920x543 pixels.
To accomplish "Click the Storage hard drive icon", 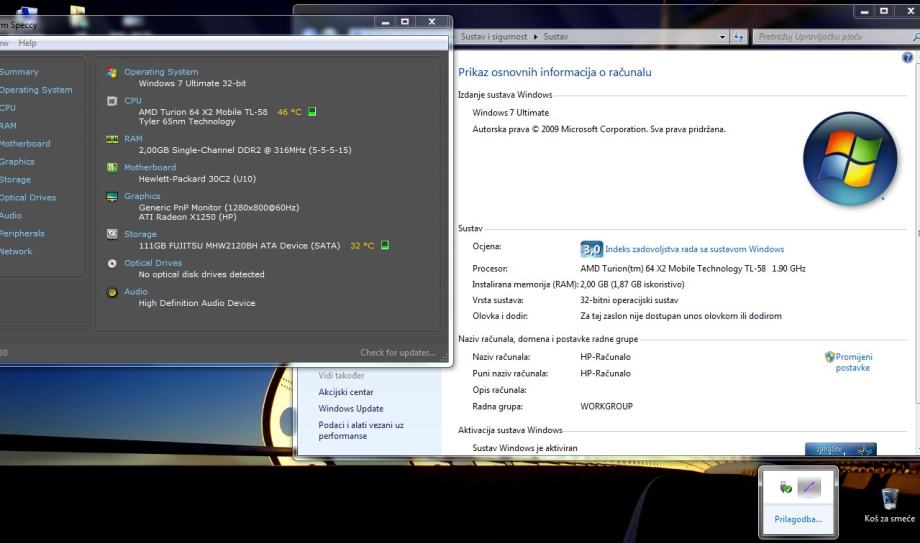I will tap(112, 234).
